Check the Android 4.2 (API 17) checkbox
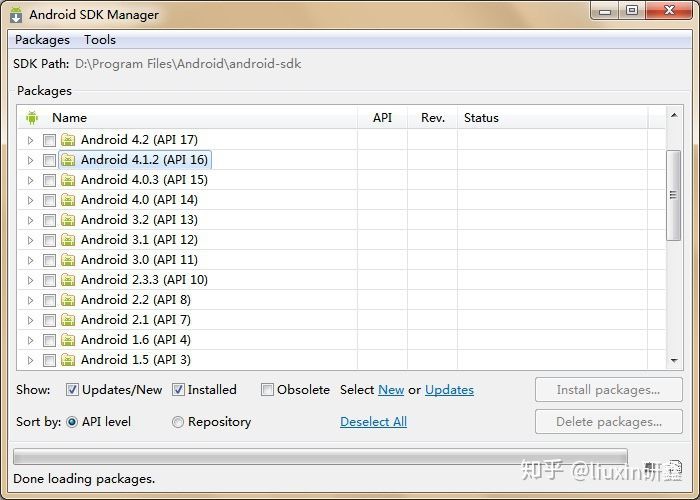Viewport: 700px width, 500px height. point(49,141)
